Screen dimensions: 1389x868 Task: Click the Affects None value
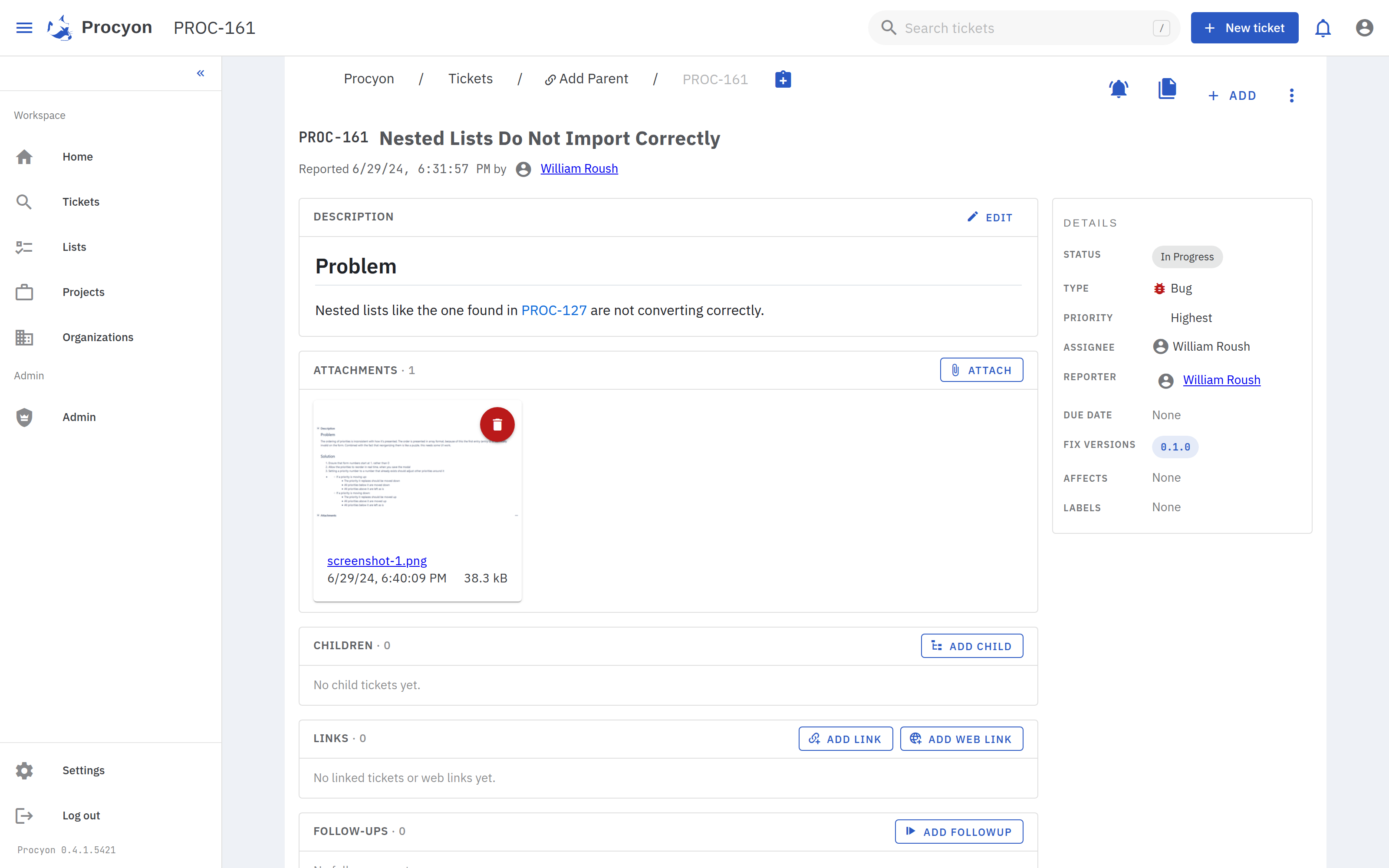[x=1166, y=478]
